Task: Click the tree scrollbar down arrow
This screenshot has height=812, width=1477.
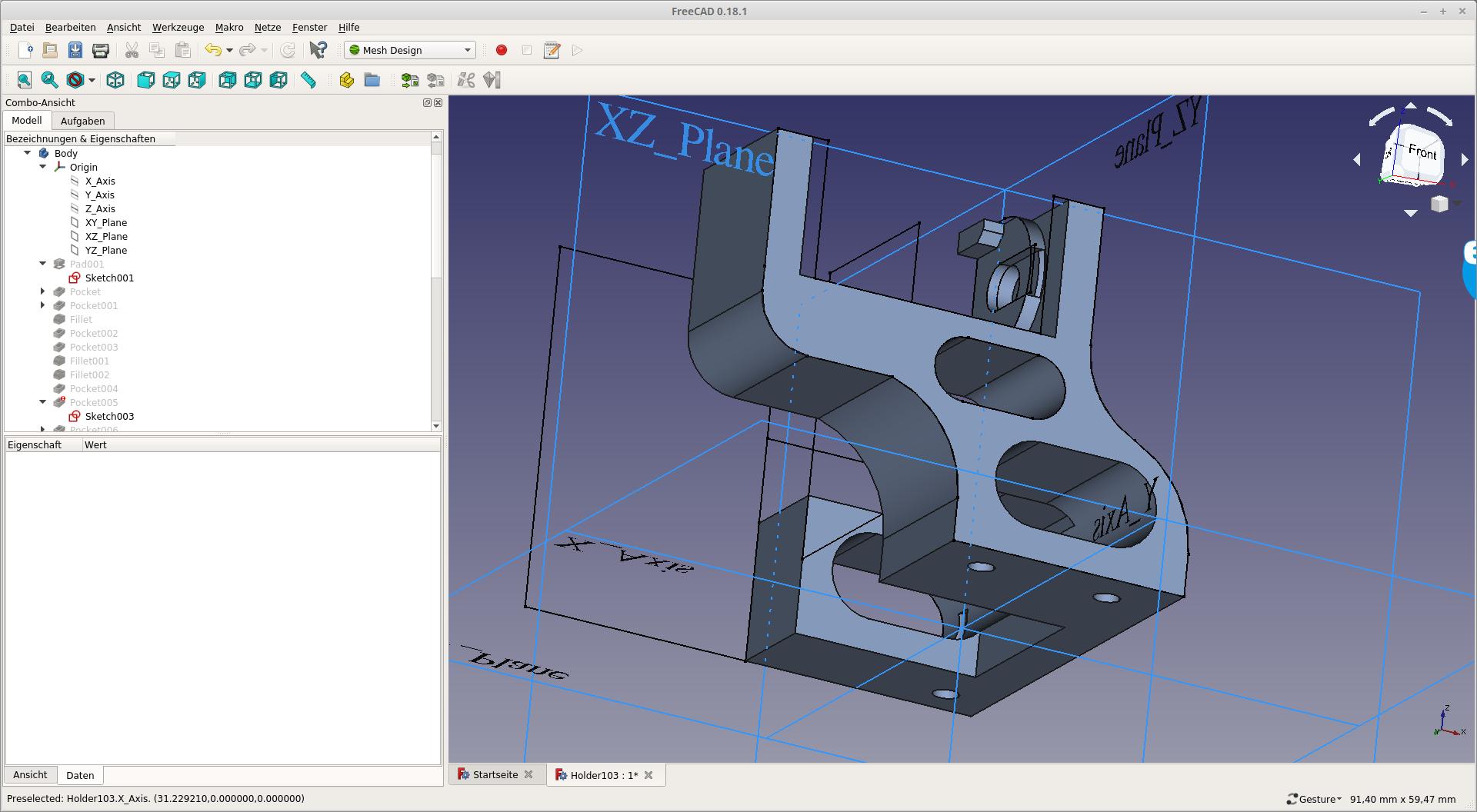Action: [436, 425]
